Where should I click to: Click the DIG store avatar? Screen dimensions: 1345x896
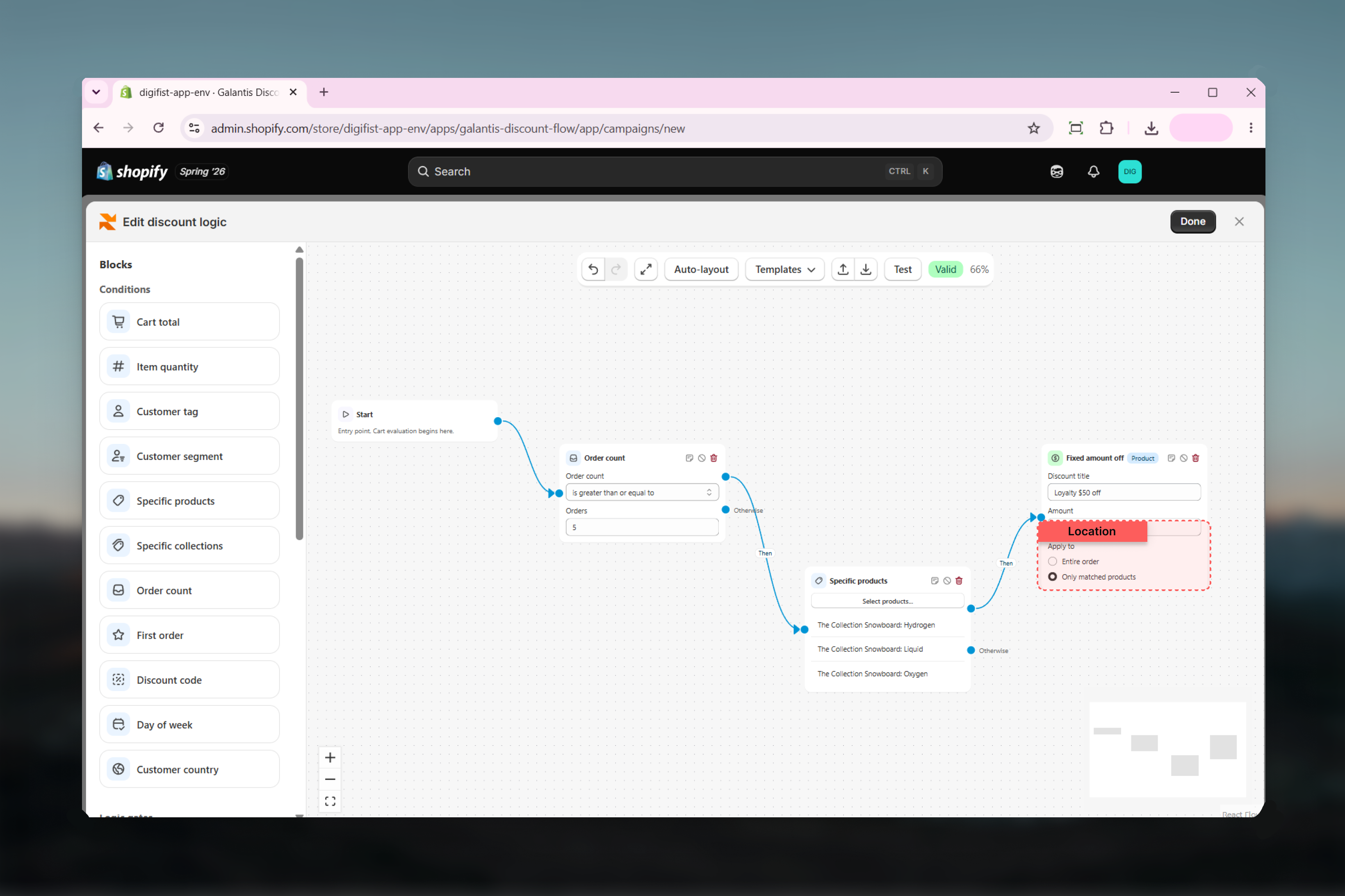[1129, 171]
